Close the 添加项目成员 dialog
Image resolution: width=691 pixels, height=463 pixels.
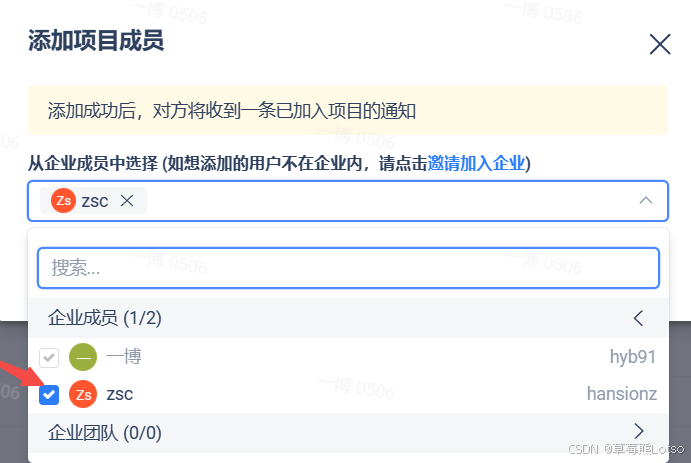[x=659, y=44]
